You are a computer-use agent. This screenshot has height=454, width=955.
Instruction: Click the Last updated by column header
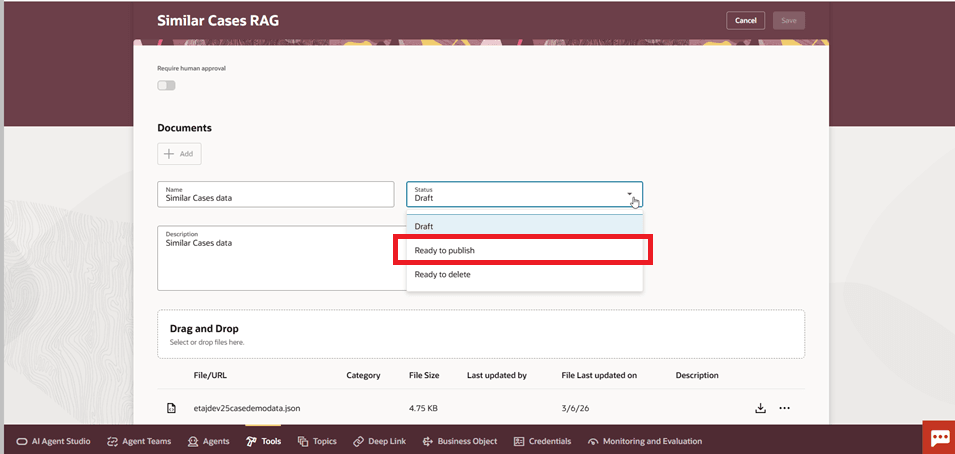496,375
